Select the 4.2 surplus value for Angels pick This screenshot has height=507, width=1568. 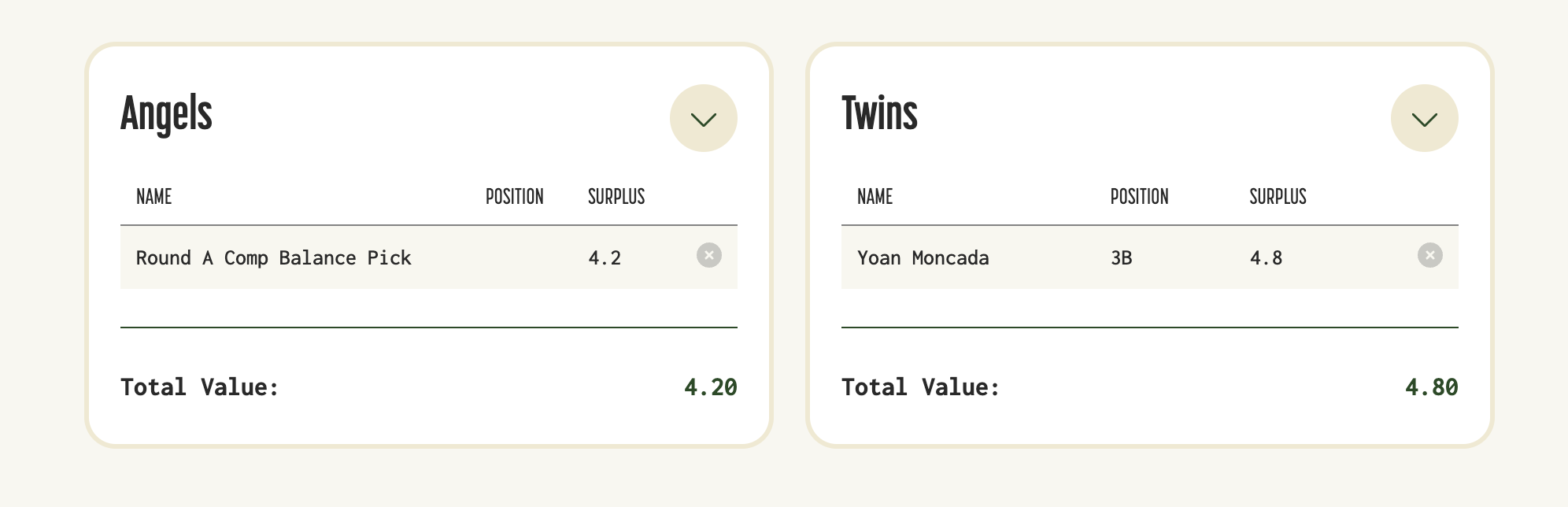(605, 258)
